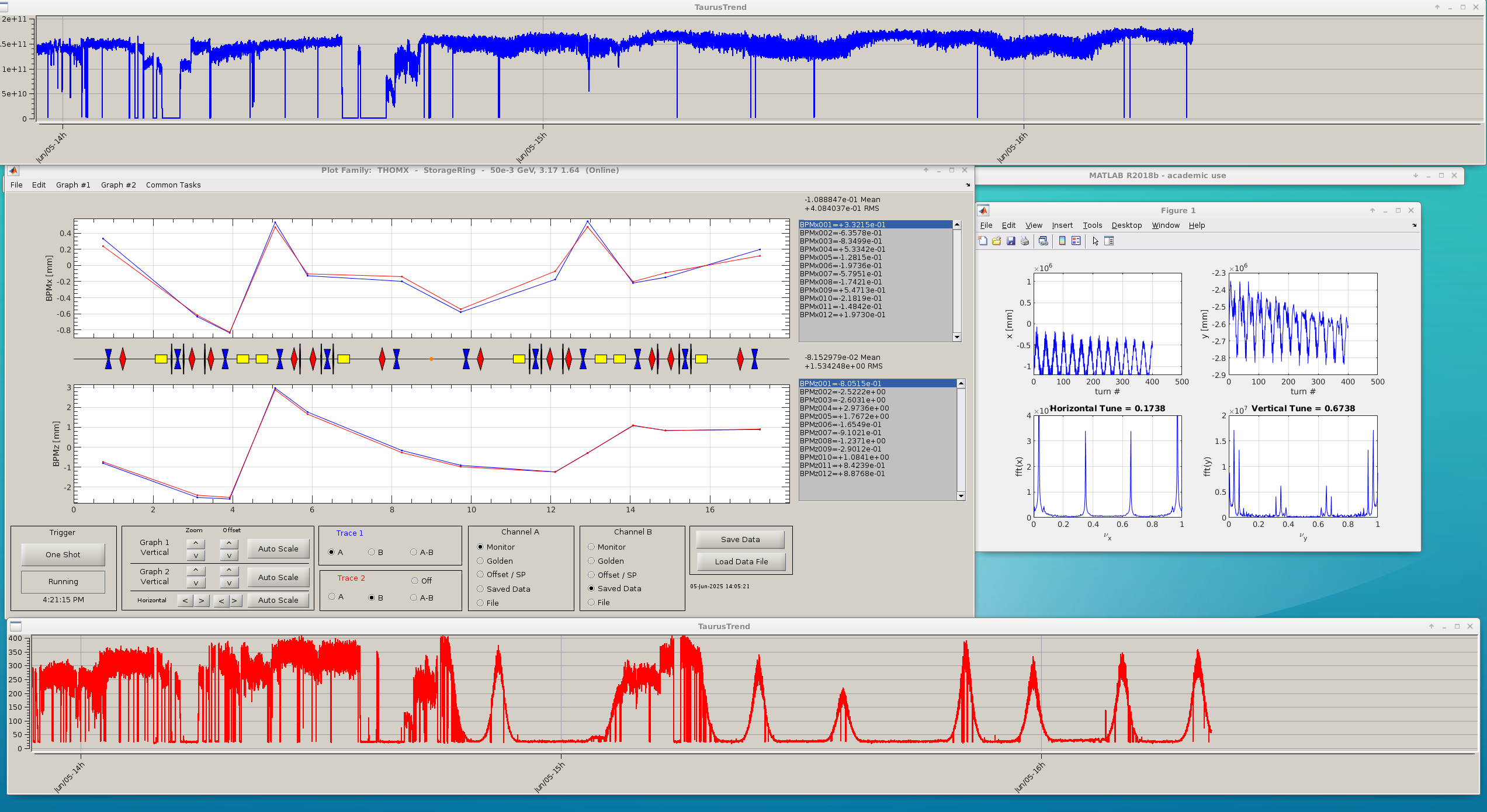Turn Trace 2 Off
The image size is (1487, 812).
(x=415, y=581)
